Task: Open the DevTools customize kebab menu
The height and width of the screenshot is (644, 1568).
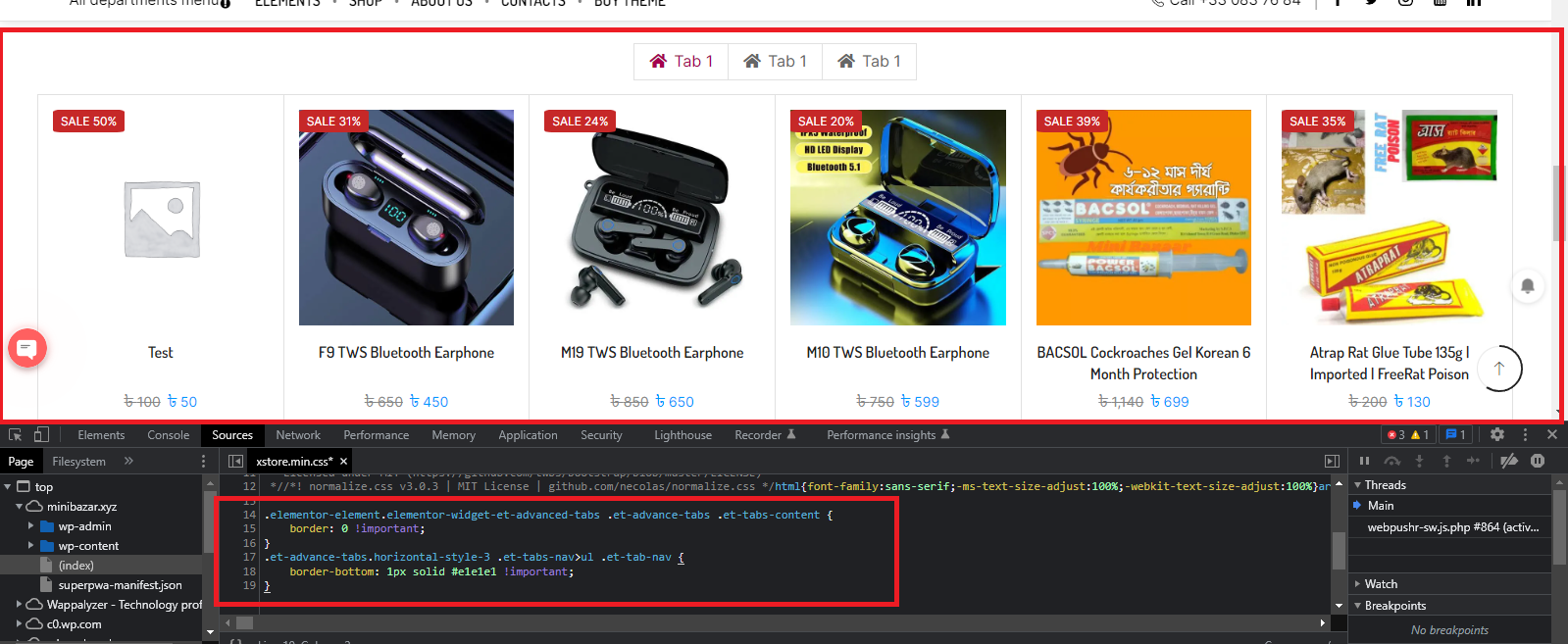Action: (x=1525, y=434)
